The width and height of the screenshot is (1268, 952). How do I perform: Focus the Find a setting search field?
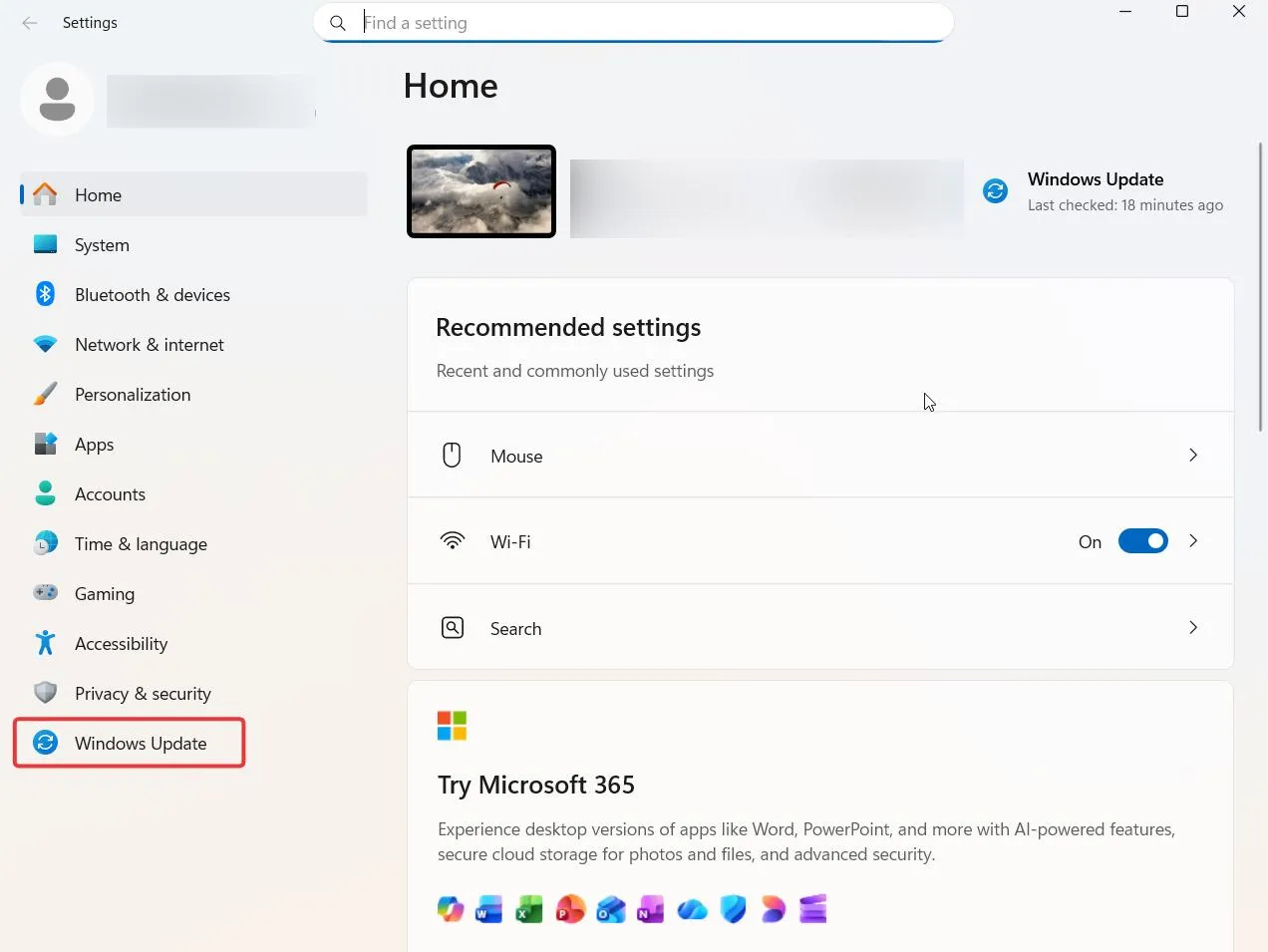point(634,23)
